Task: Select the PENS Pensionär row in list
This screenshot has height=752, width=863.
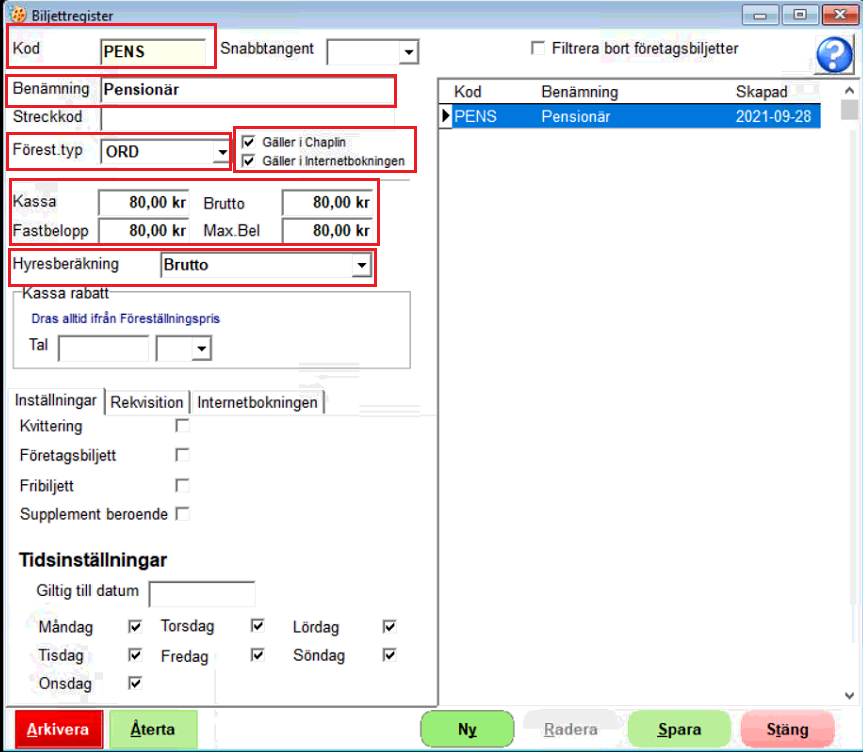Action: click(632, 116)
